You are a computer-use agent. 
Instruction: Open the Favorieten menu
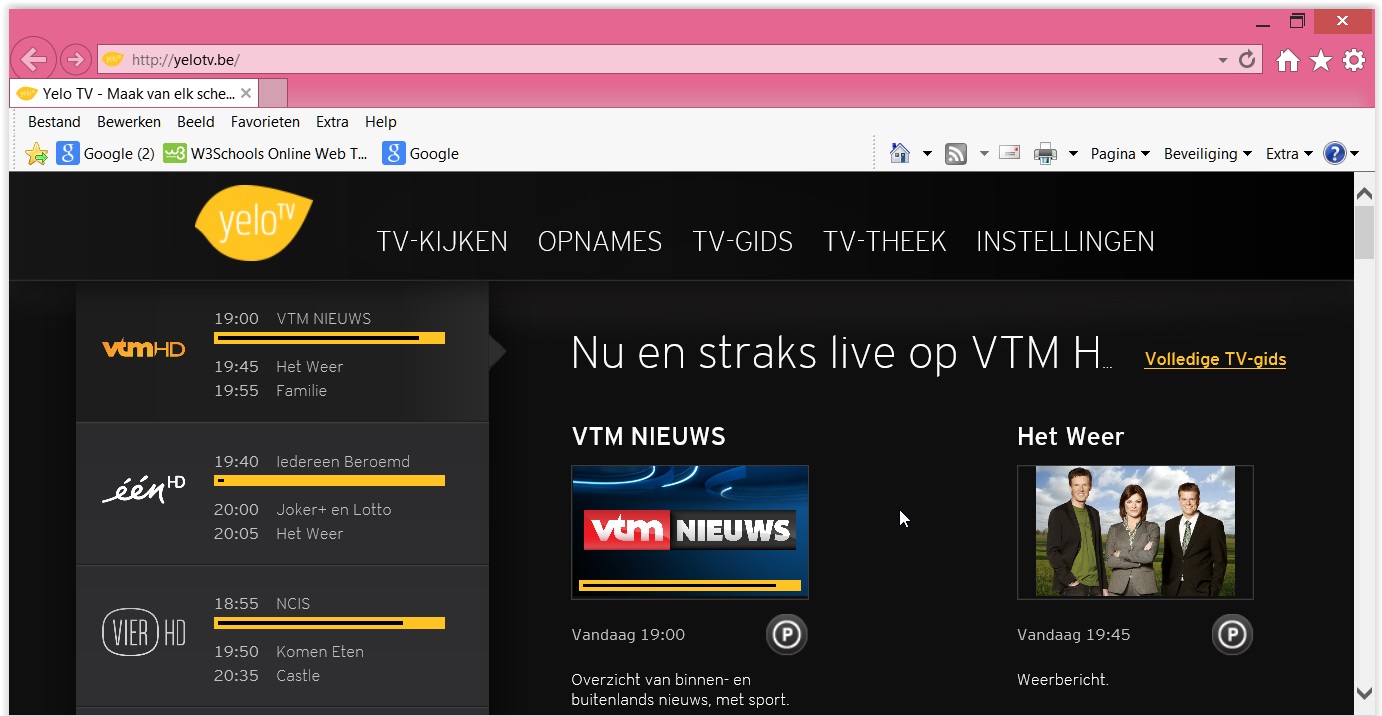(265, 122)
